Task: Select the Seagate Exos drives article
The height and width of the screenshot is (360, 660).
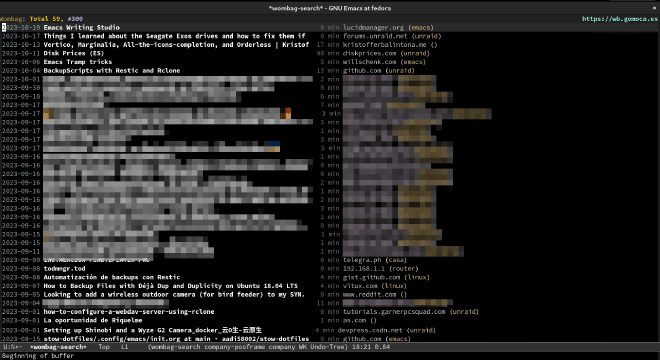Action: 174,36
